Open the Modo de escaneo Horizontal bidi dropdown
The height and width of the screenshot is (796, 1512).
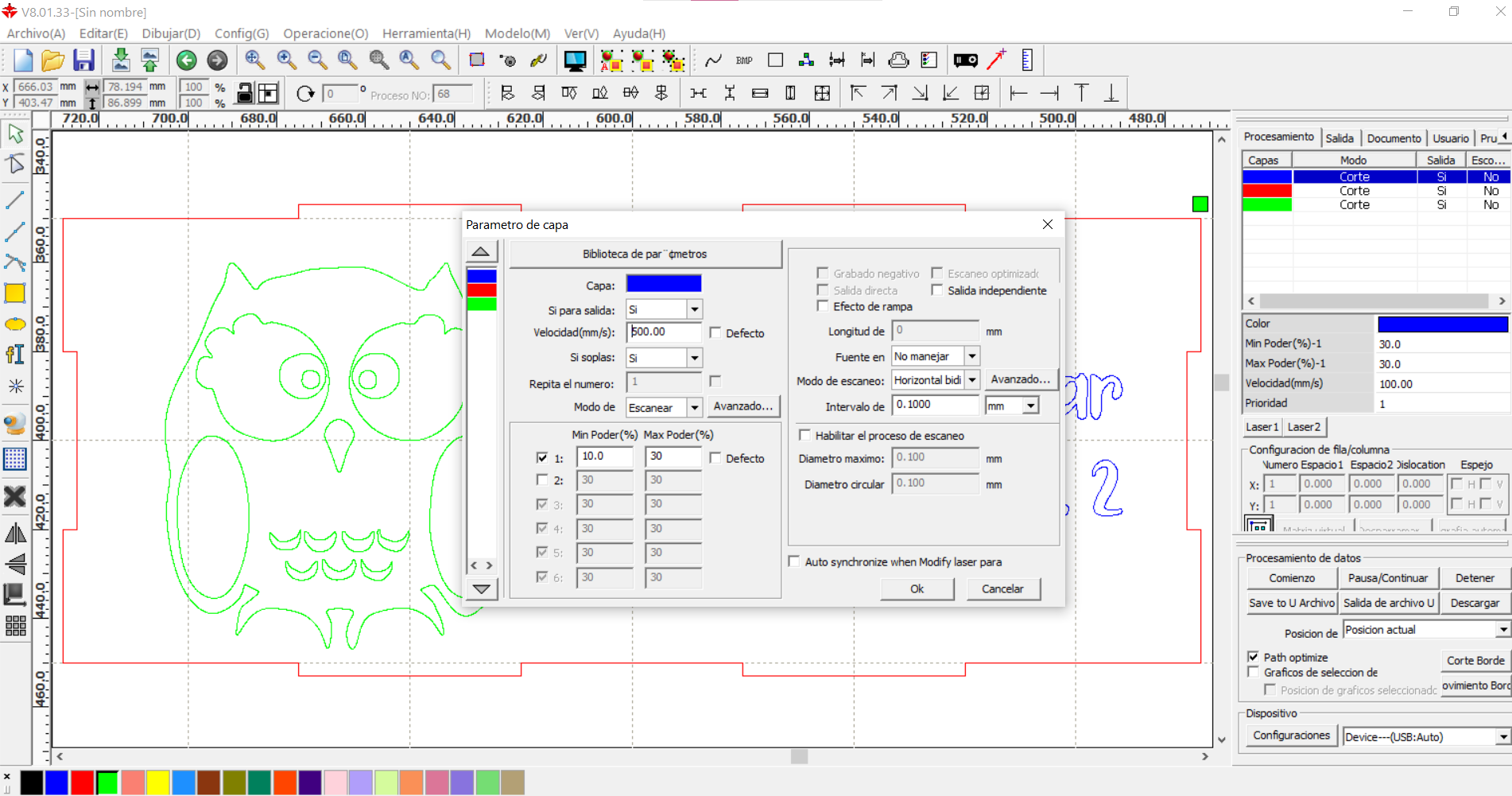pos(972,380)
